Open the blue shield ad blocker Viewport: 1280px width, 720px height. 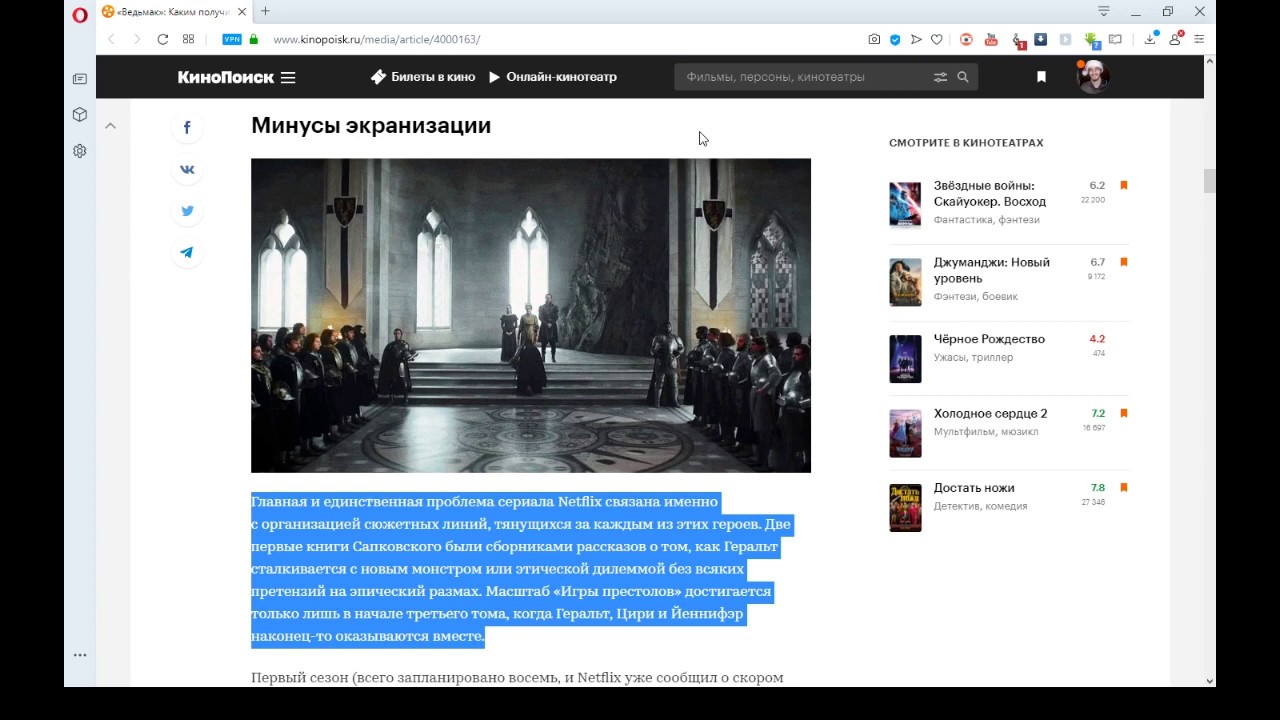(895, 39)
